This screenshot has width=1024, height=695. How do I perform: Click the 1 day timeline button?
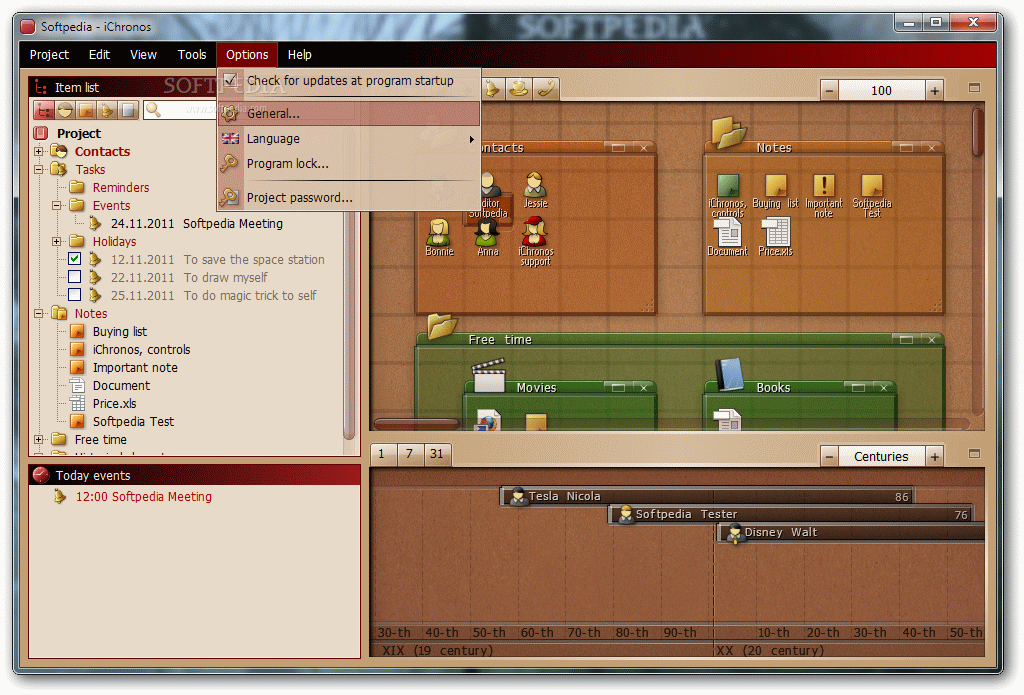pos(381,453)
